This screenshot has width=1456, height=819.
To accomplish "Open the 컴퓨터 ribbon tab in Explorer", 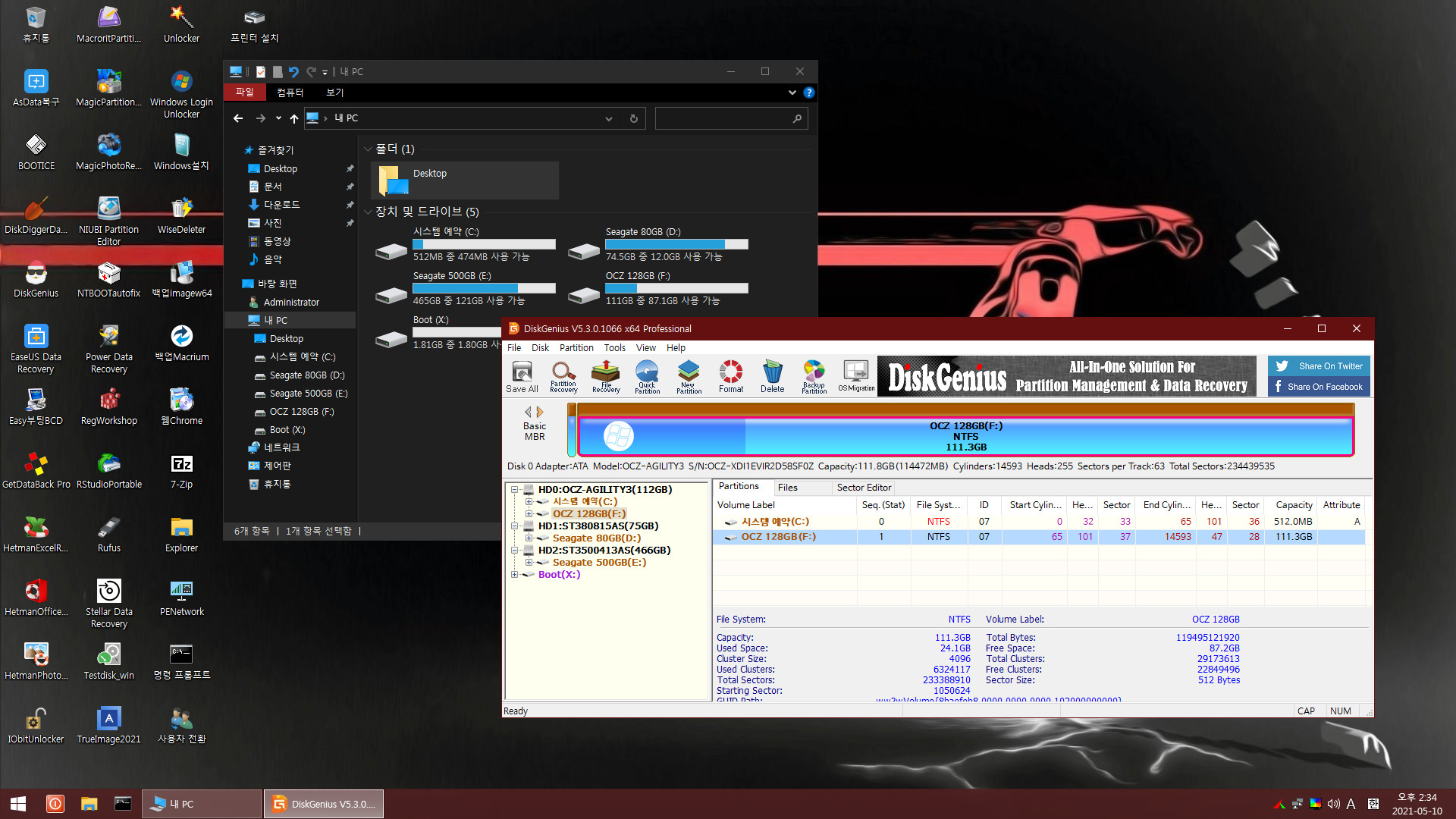I will tap(290, 93).
